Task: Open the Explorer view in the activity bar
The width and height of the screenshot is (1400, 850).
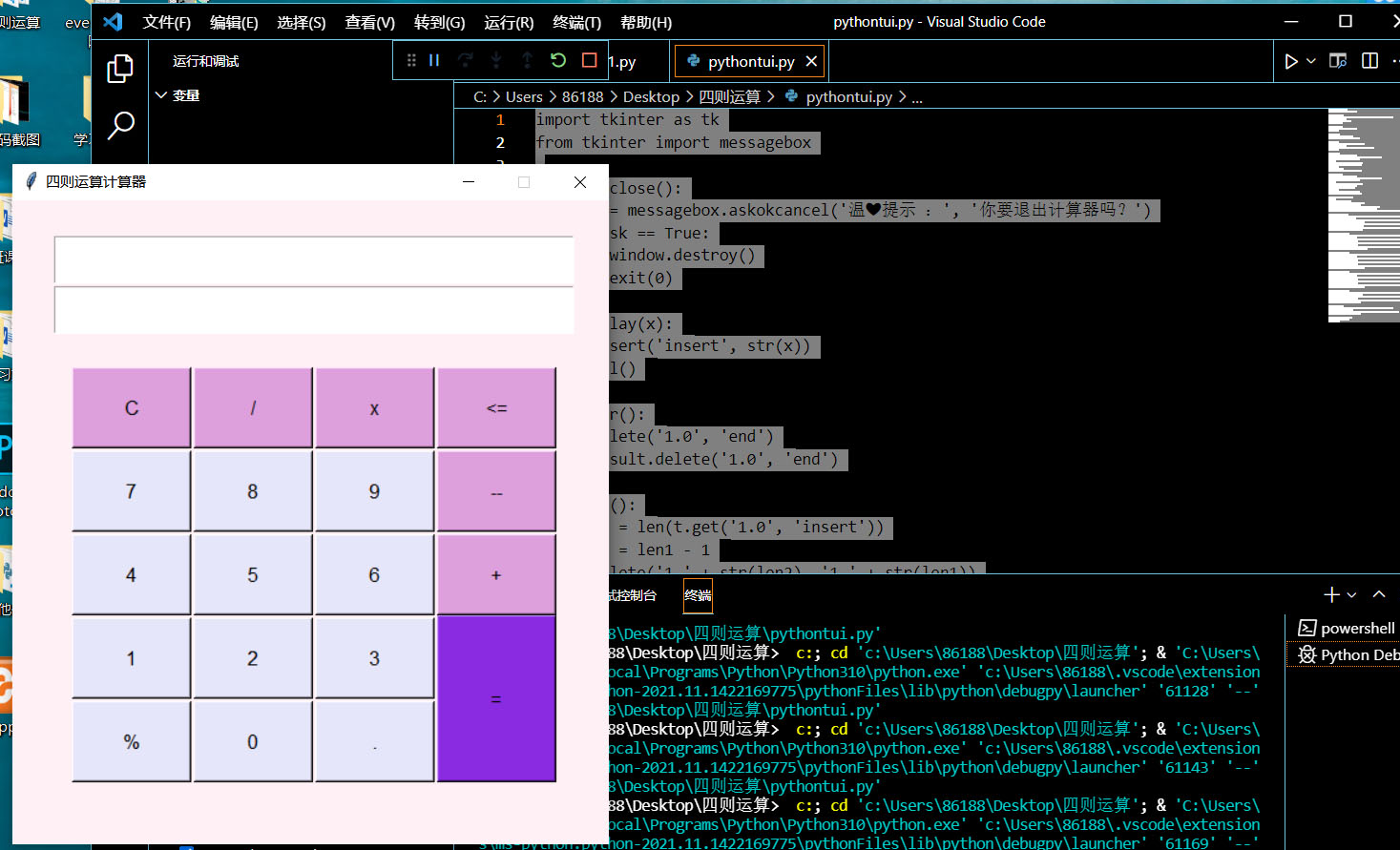Action: [120, 69]
